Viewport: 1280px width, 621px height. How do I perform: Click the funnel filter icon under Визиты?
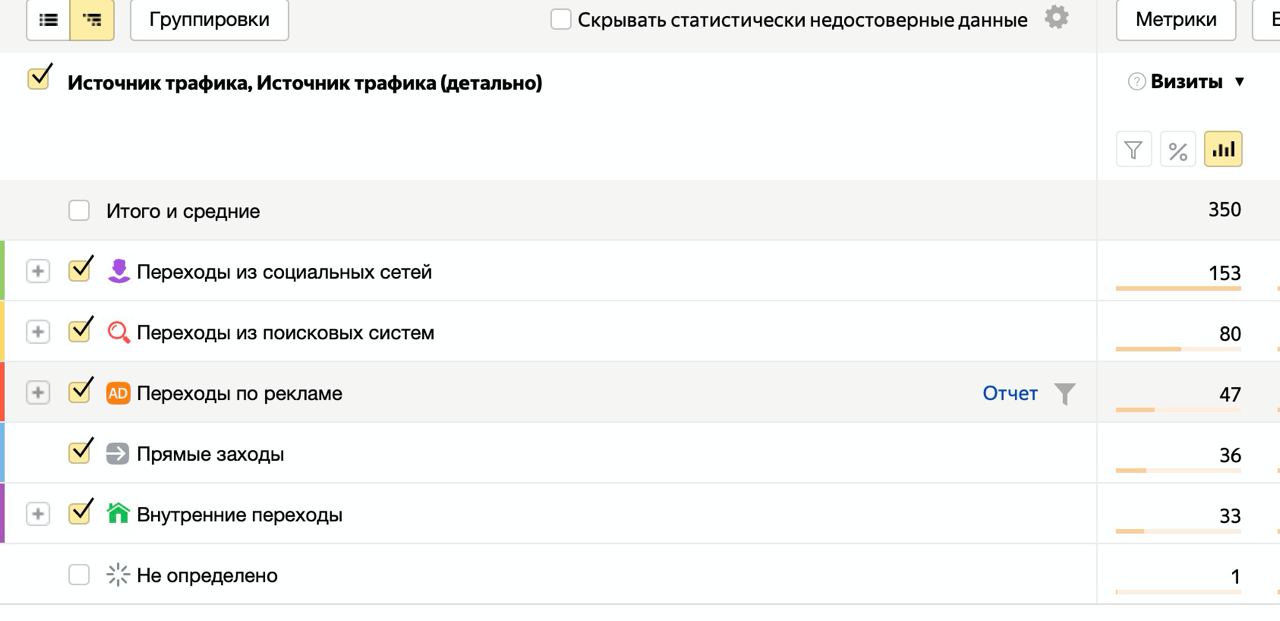pos(1133,150)
